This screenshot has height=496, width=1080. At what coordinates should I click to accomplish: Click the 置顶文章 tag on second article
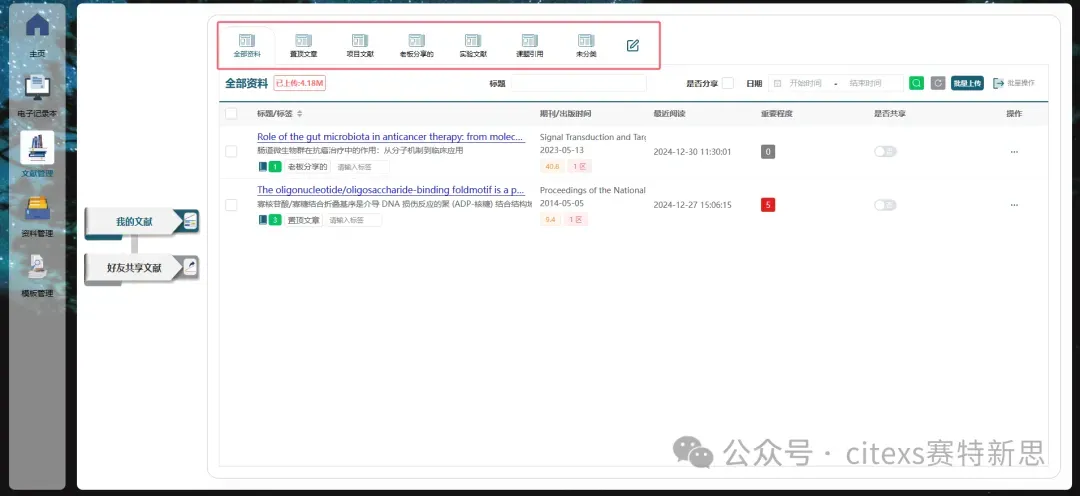[x=304, y=220]
